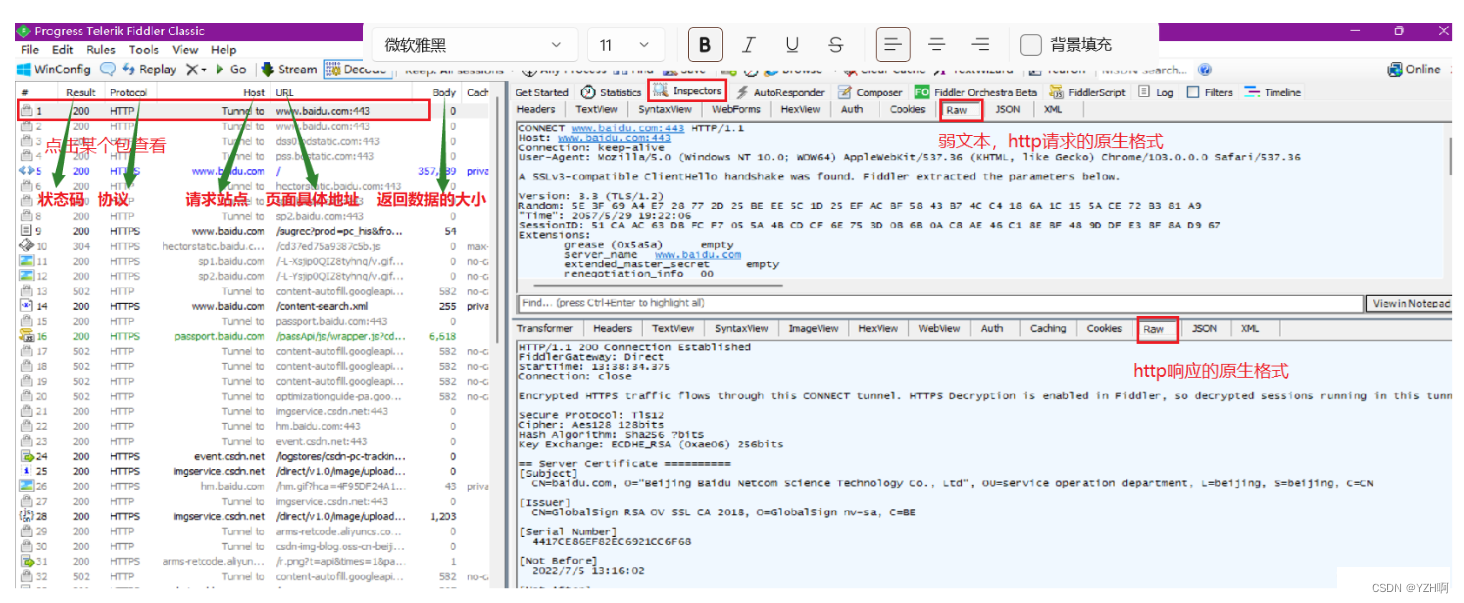The height and width of the screenshot is (603, 1464).
Task: Click image icon of session 11
Action: pos(27,261)
